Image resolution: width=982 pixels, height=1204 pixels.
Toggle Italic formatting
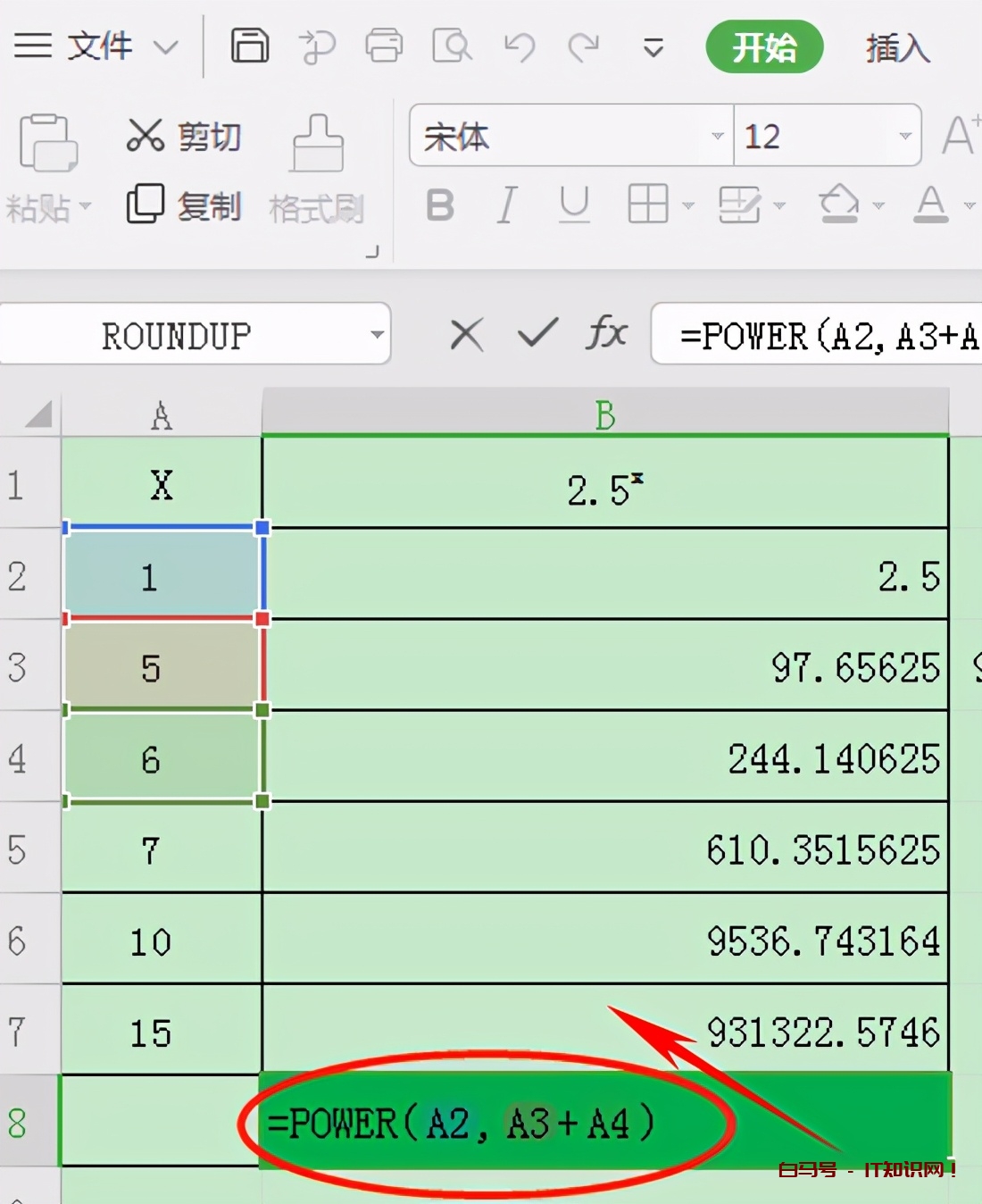click(x=507, y=205)
